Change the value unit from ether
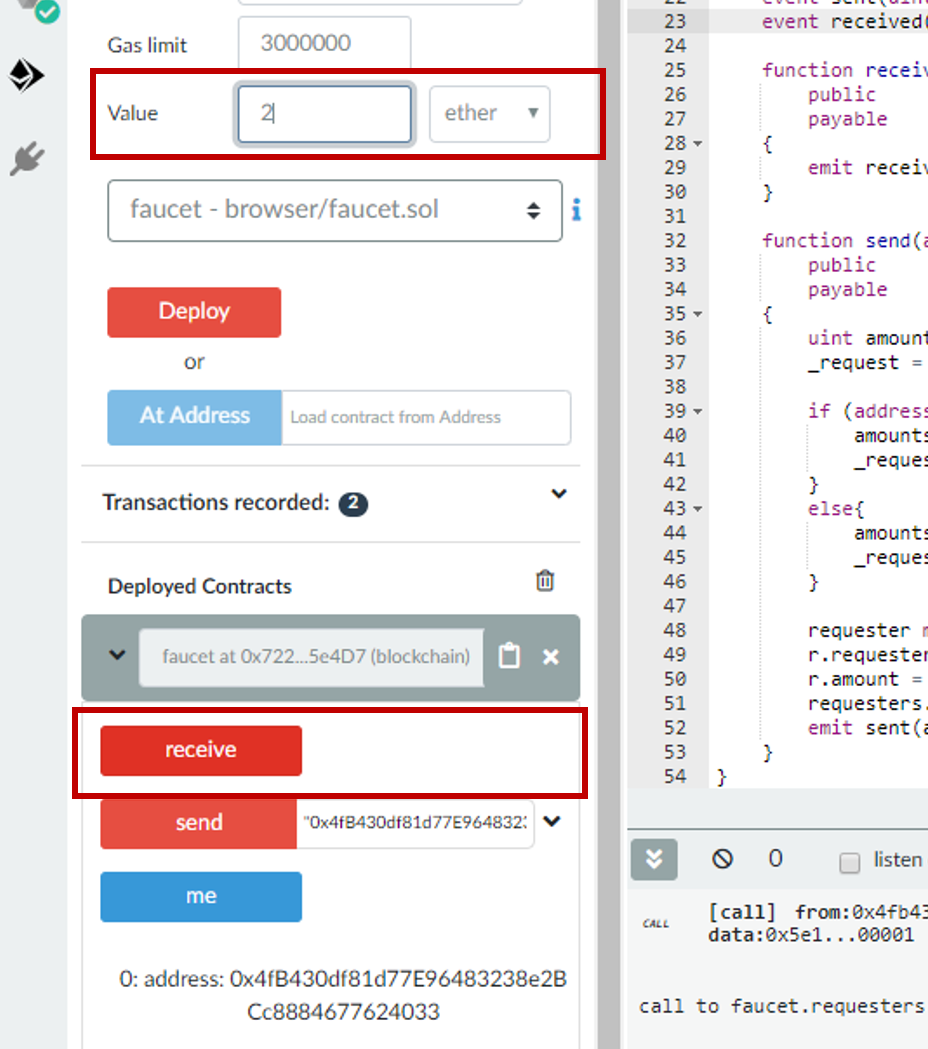928x1049 pixels. click(x=489, y=113)
